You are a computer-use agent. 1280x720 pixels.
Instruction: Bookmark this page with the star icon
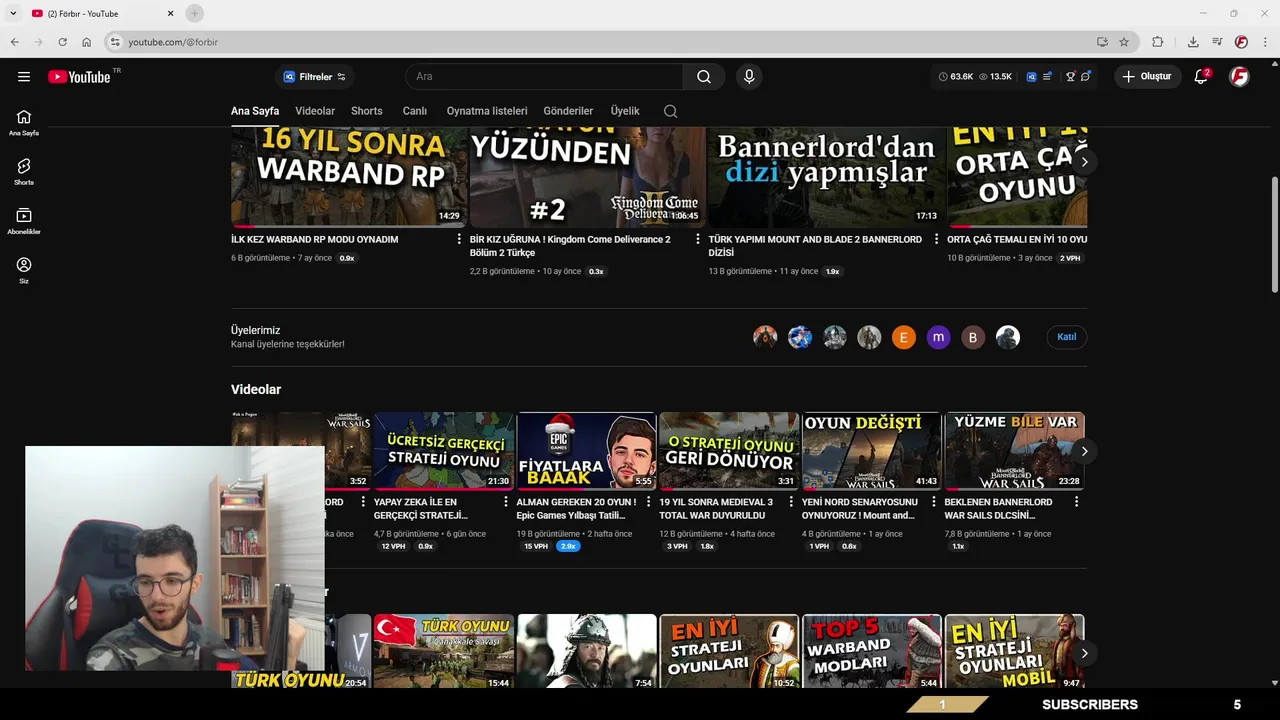(x=1124, y=42)
